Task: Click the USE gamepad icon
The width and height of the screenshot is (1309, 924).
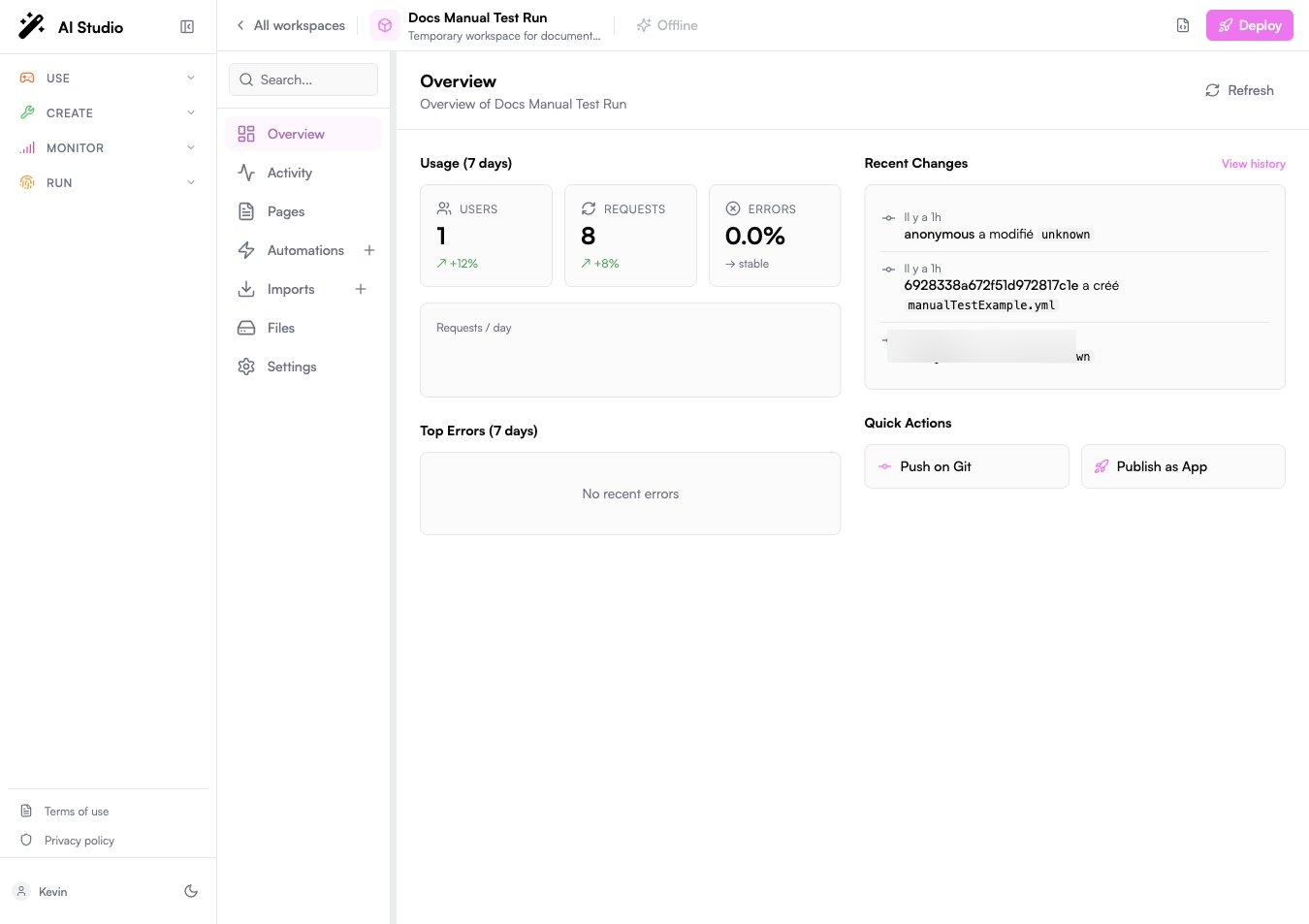Action: pyautogui.click(x=27, y=78)
